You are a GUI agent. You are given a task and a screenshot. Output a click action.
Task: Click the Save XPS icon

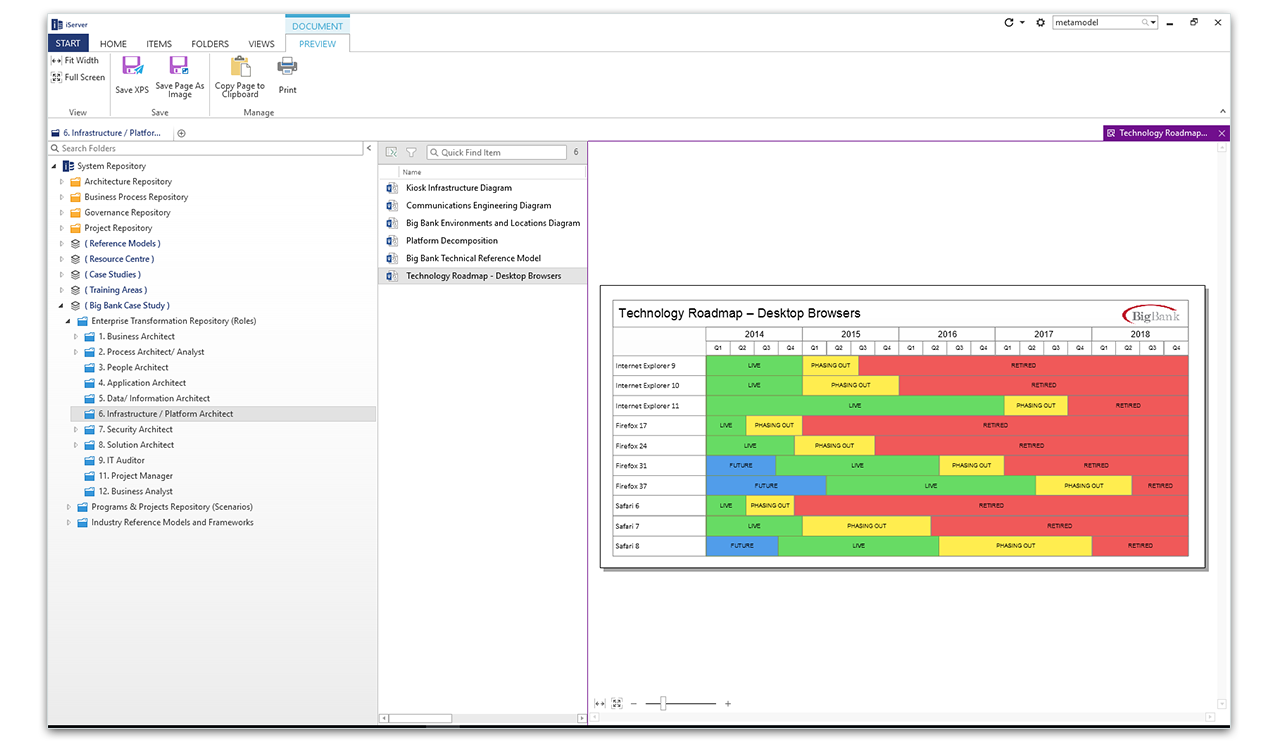[x=132, y=66]
